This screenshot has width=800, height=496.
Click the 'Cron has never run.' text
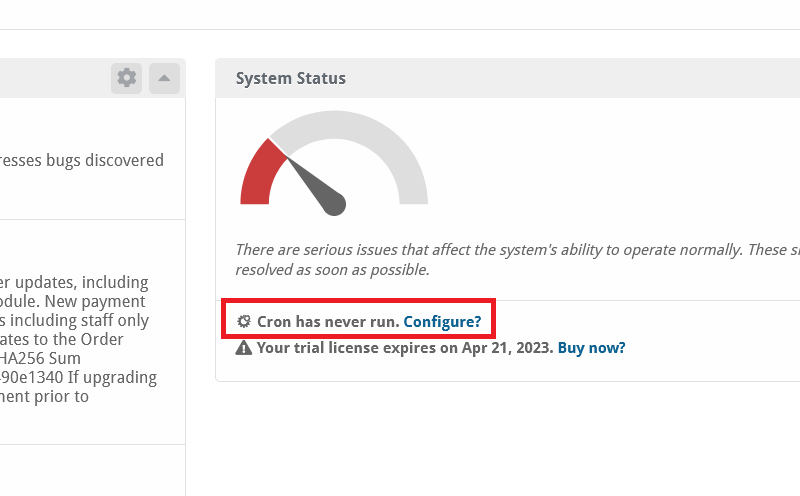(x=328, y=321)
